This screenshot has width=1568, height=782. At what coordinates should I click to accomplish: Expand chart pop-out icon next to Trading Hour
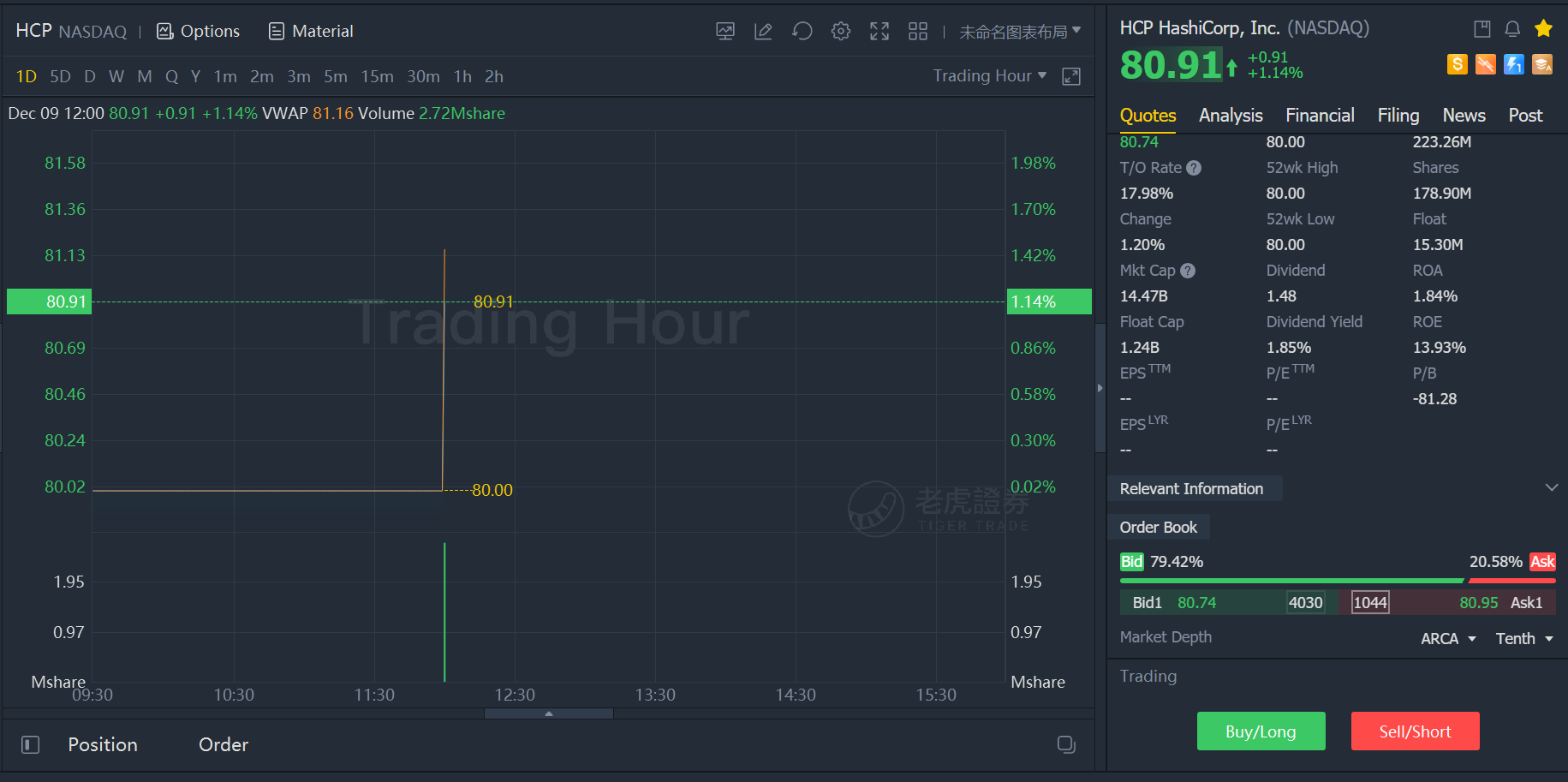click(x=1071, y=76)
